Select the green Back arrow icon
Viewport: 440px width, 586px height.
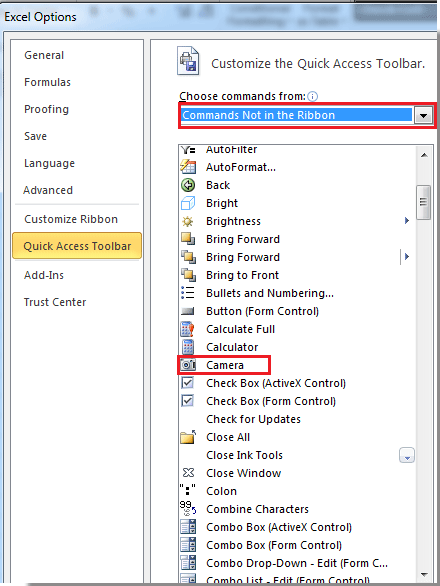tap(188, 185)
